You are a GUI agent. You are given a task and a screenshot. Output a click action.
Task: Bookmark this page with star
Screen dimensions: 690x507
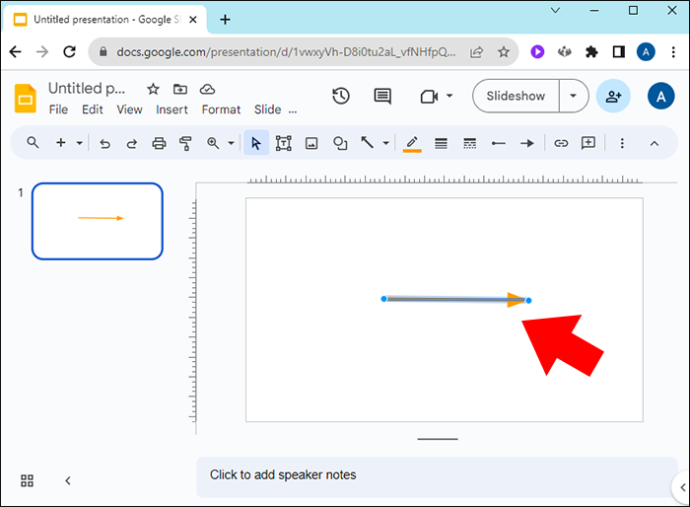tap(503, 52)
